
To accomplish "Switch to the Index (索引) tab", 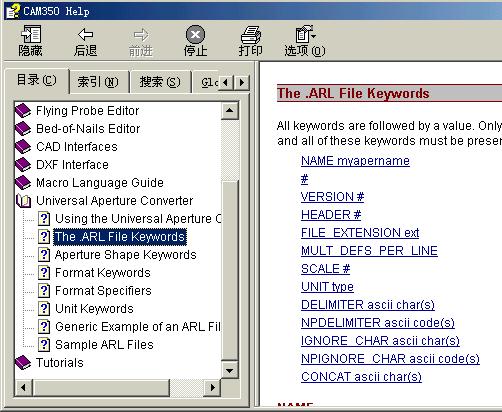I will pos(98,82).
